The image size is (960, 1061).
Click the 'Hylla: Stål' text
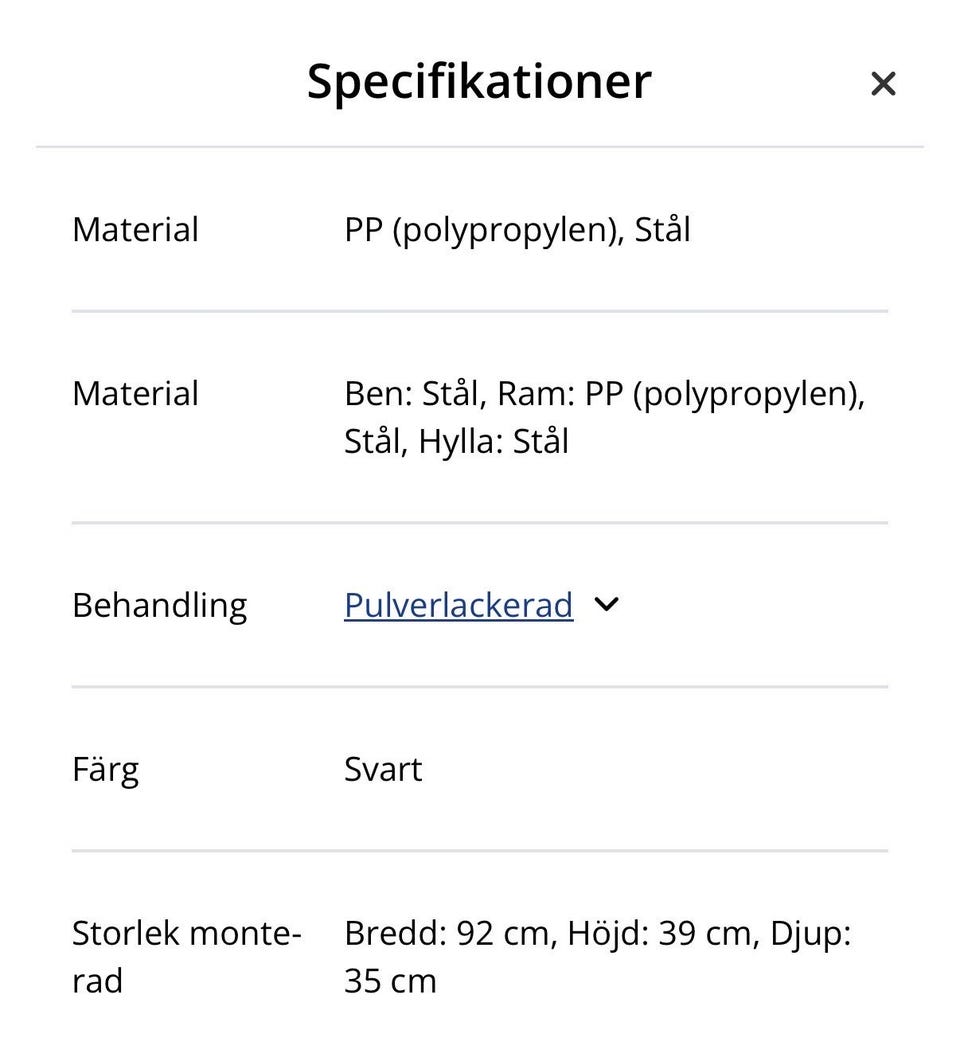[x=493, y=441]
